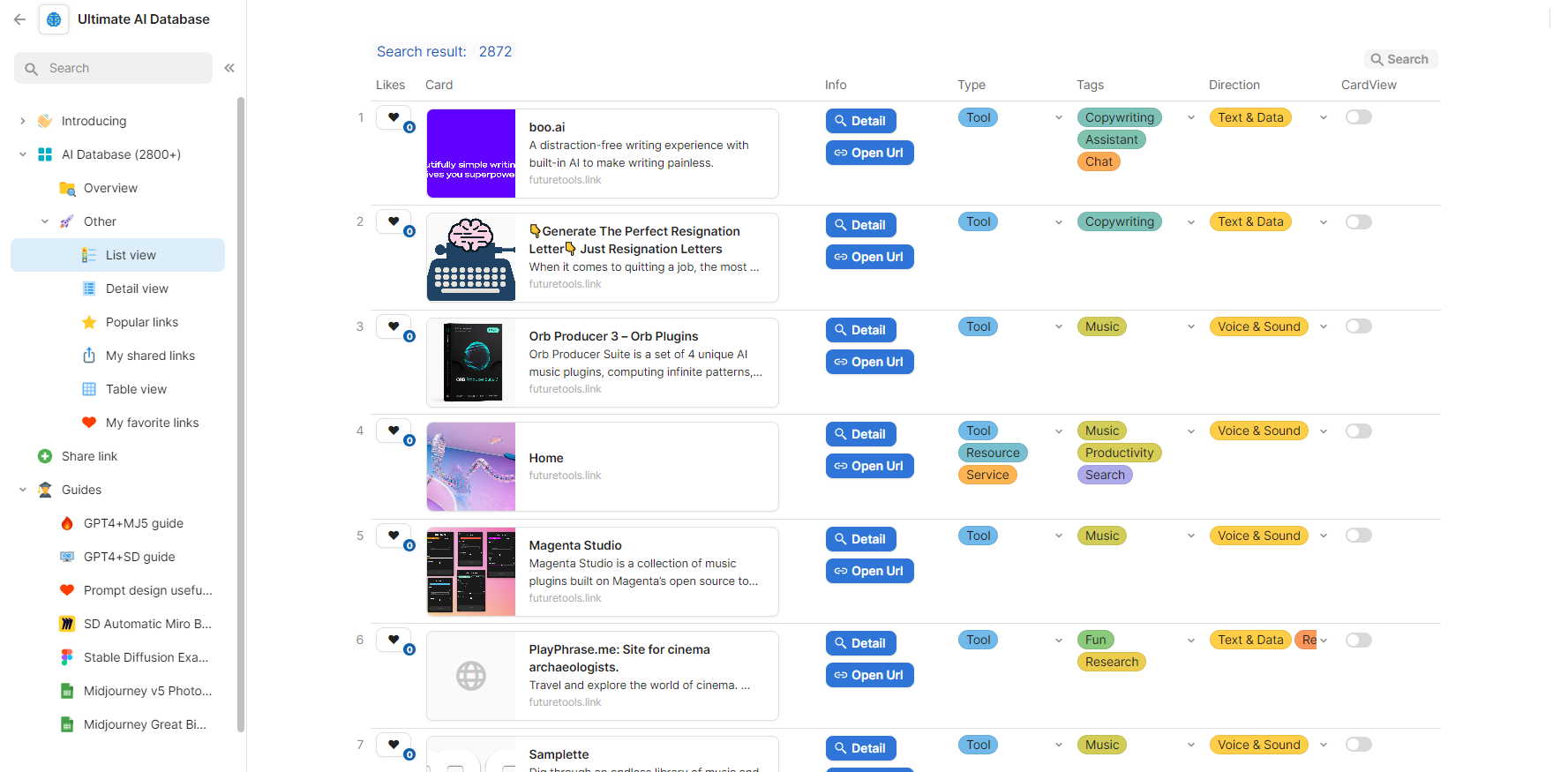
Task: Open Direction dropdown for Magenta Studio row
Action: click(1324, 536)
